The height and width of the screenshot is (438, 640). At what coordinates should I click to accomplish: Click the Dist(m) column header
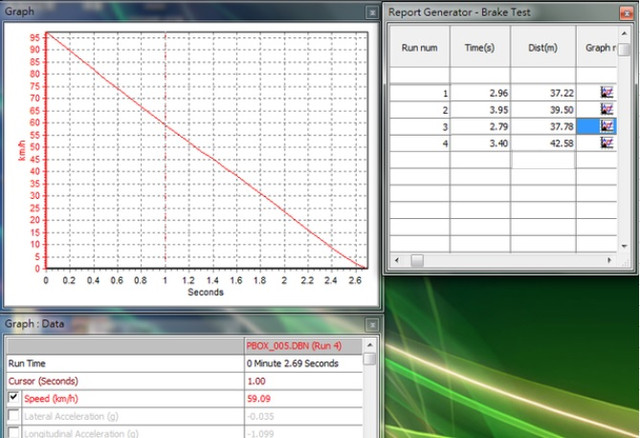click(x=543, y=47)
